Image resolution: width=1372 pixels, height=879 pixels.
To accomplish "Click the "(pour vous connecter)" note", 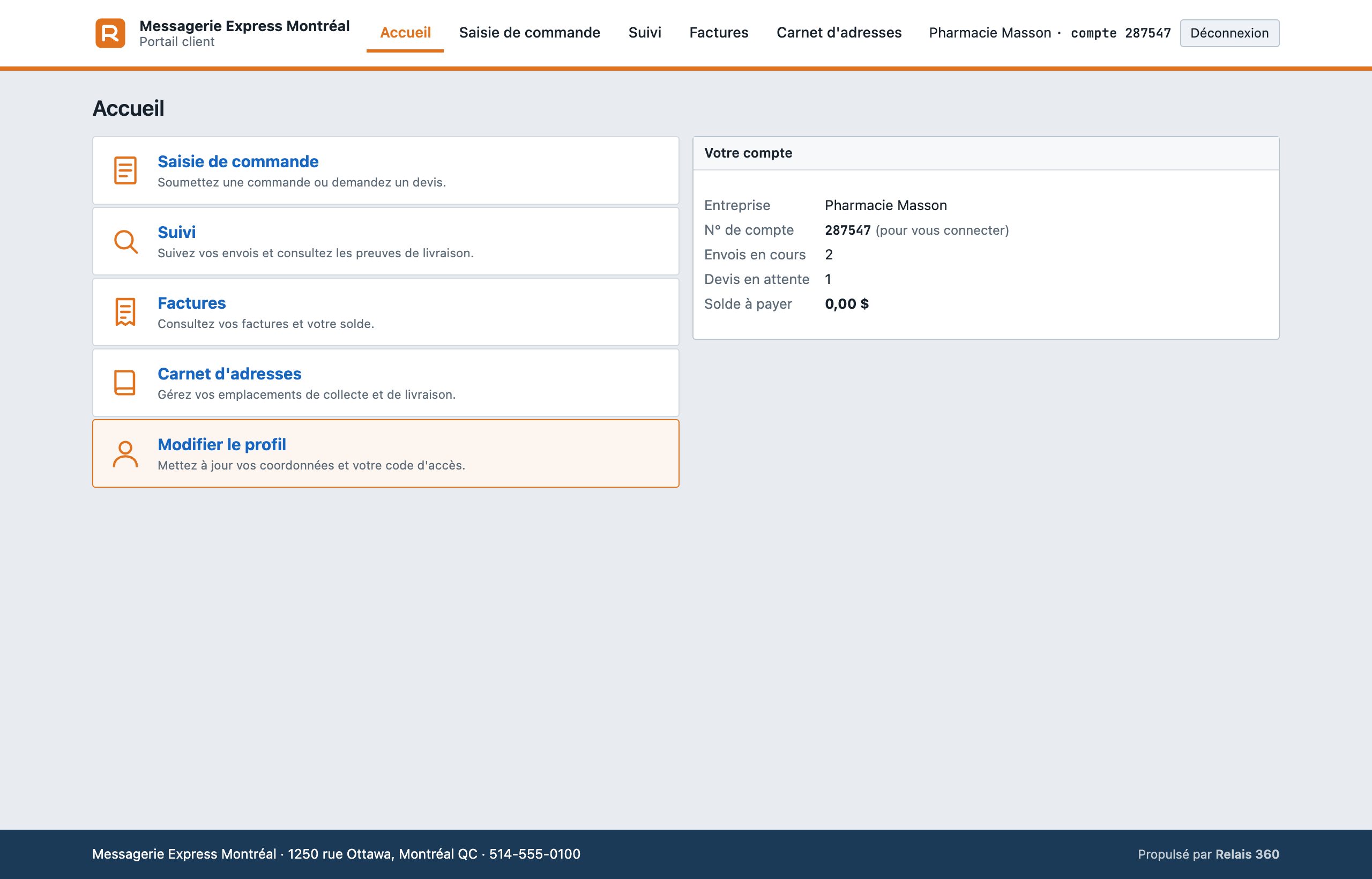I will [x=942, y=230].
